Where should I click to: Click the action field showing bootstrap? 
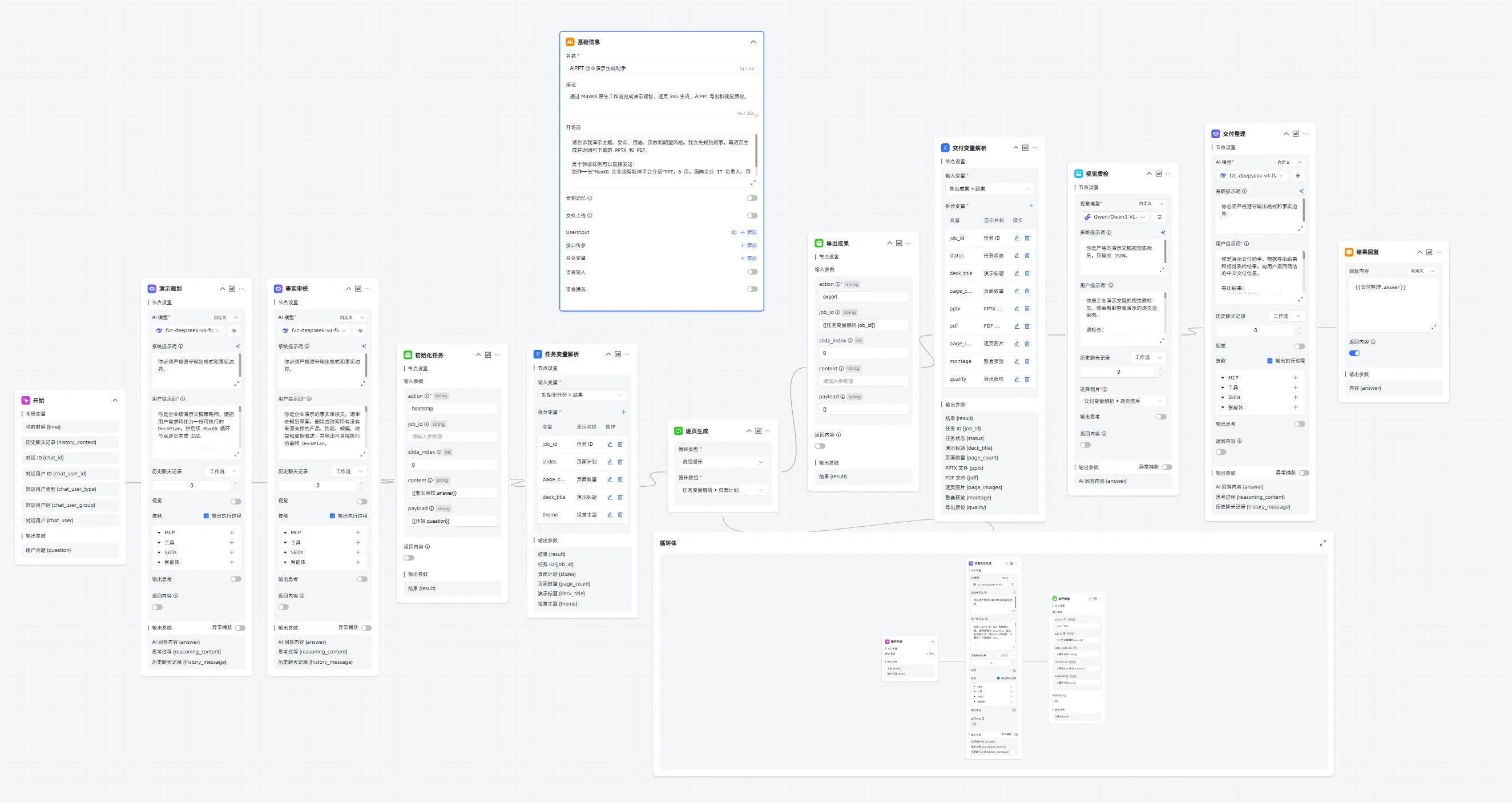(x=453, y=409)
